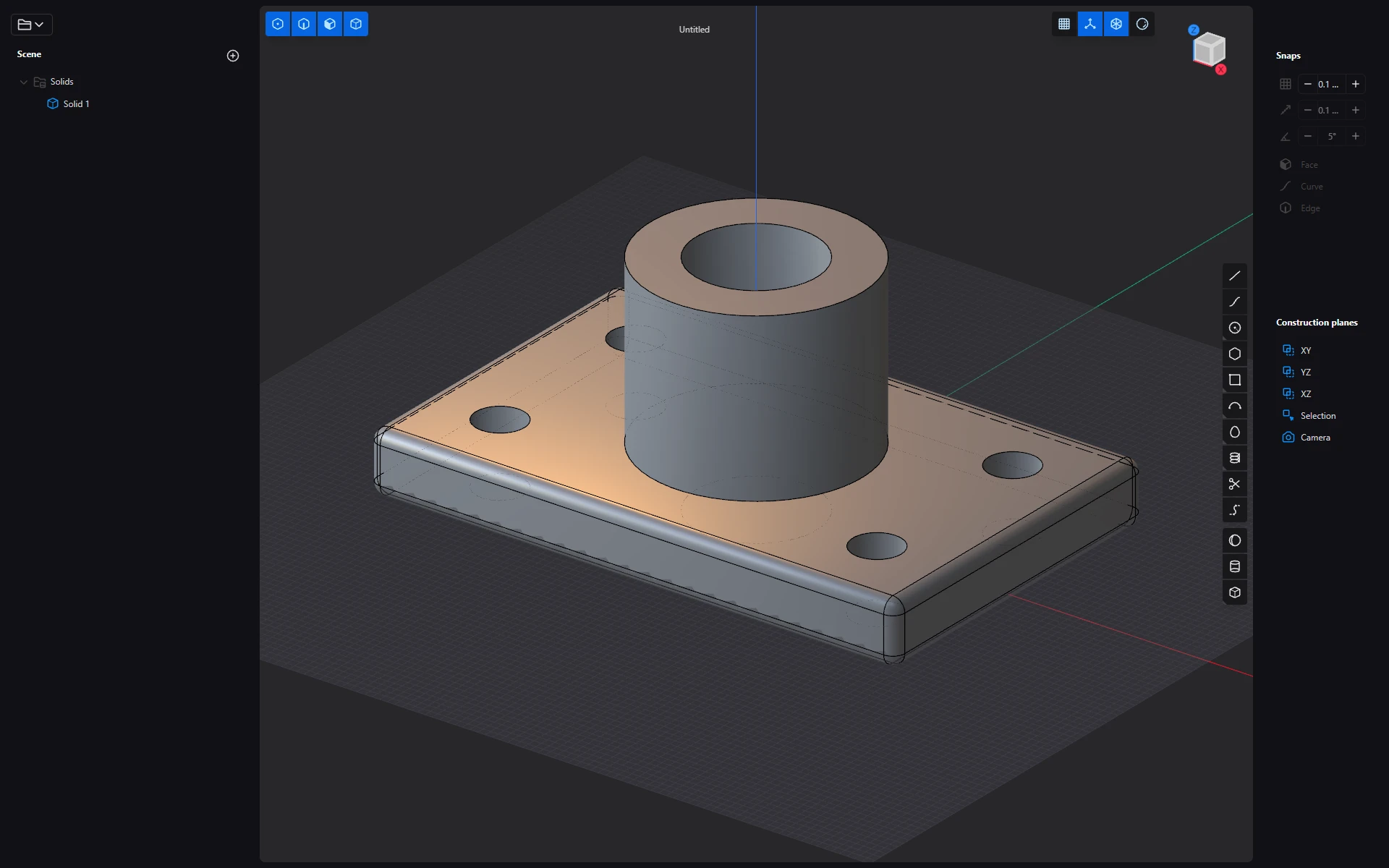The width and height of the screenshot is (1389, 868).
Task: Select Solid 1 in the scene tree
Action: tap(76, 104)
